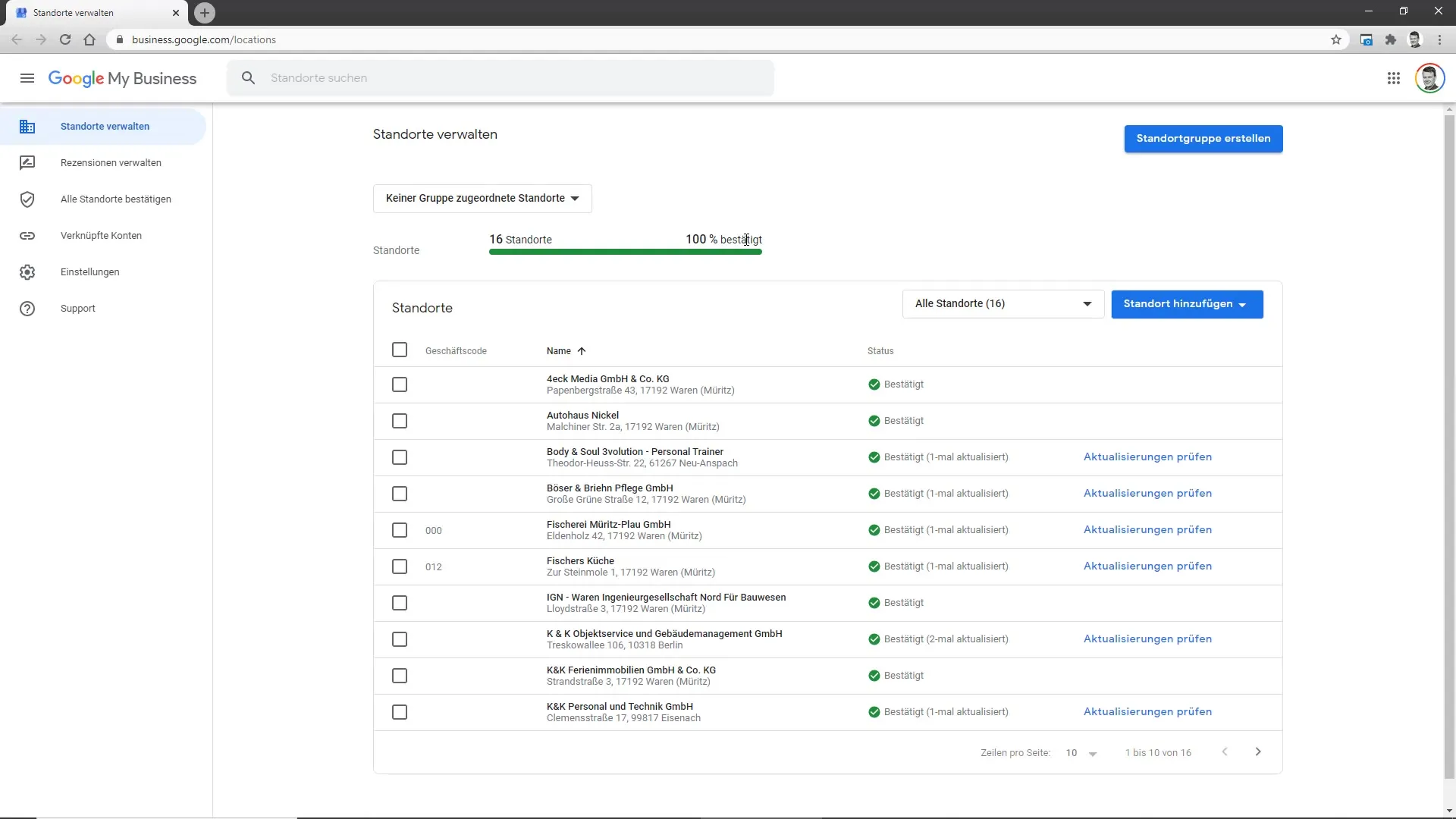Click the Einstellungen gear icon

point(27,272)
